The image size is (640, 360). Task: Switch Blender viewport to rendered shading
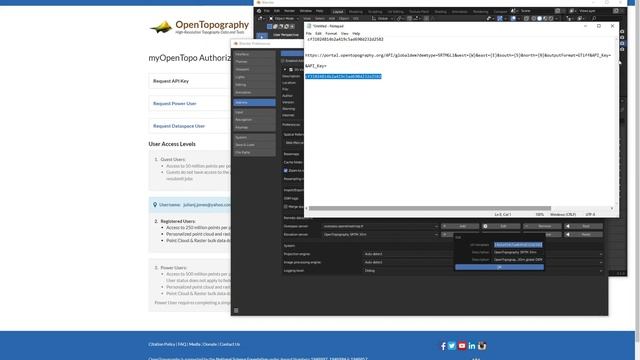point(551,18)
